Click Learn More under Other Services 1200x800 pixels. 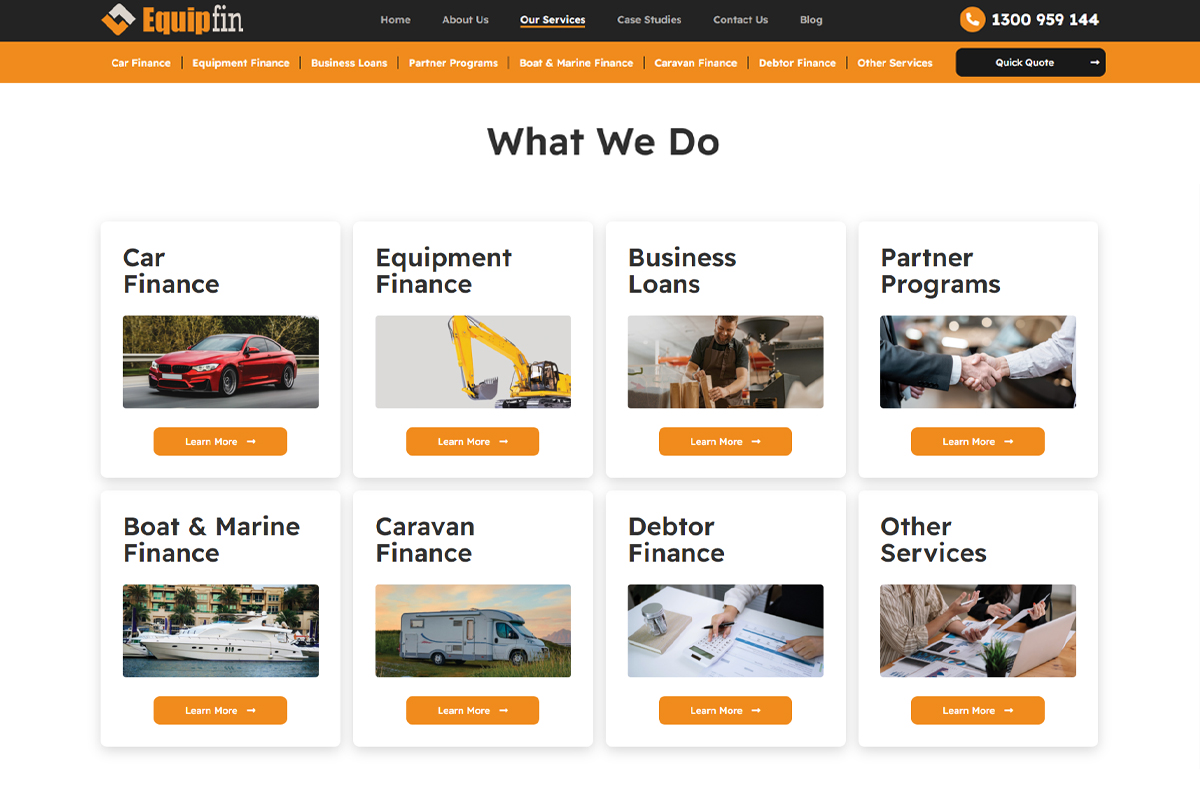point(977,710)
